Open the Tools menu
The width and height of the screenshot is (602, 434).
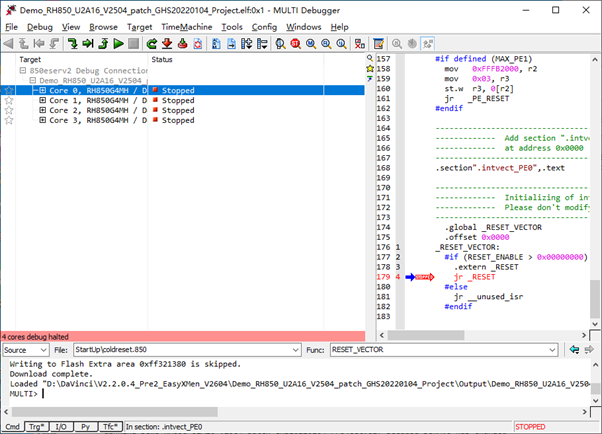coord(232,27)
